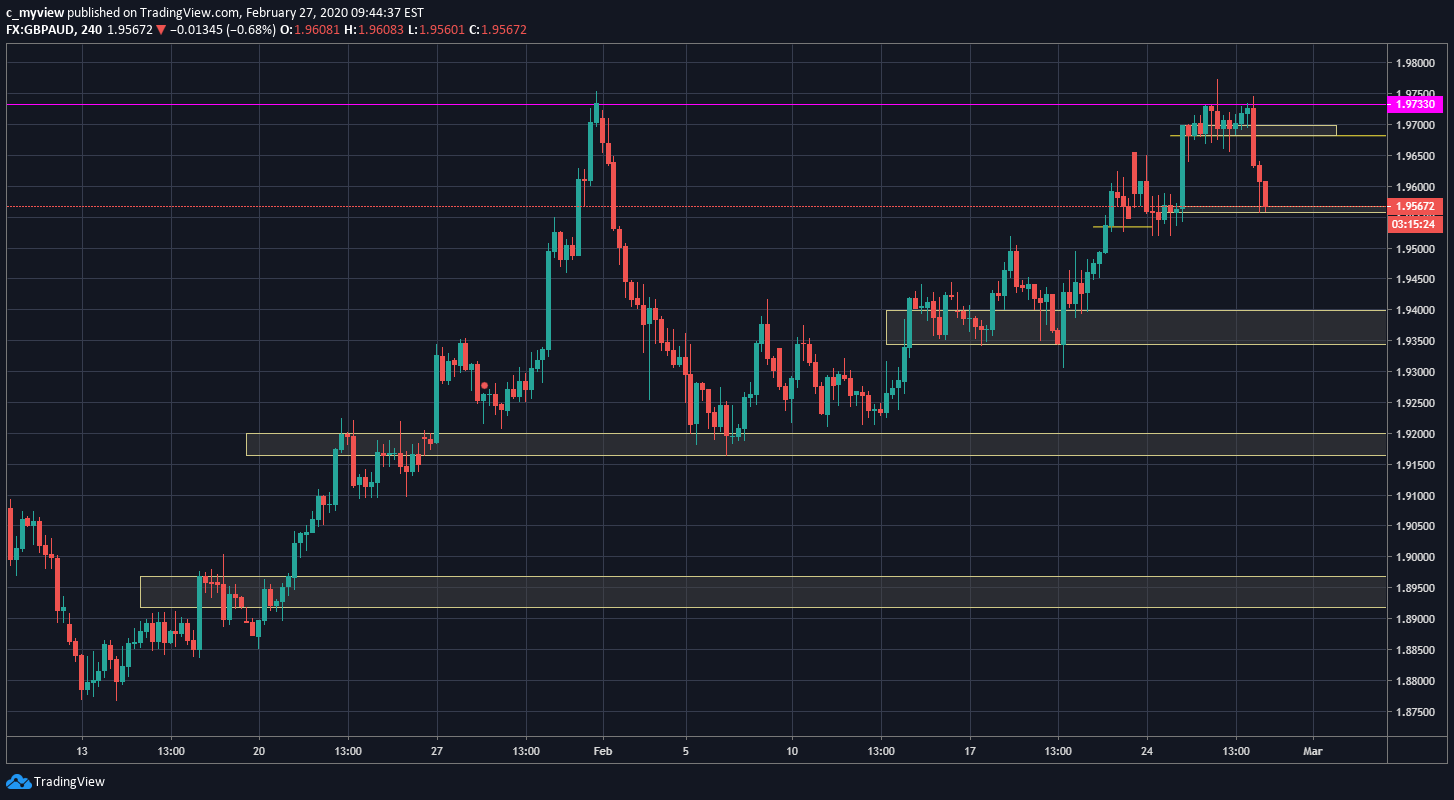This screenshot has height=800, width=1454.
Task: Click the 1.91000 price axis label
Action: (1415, 496)
